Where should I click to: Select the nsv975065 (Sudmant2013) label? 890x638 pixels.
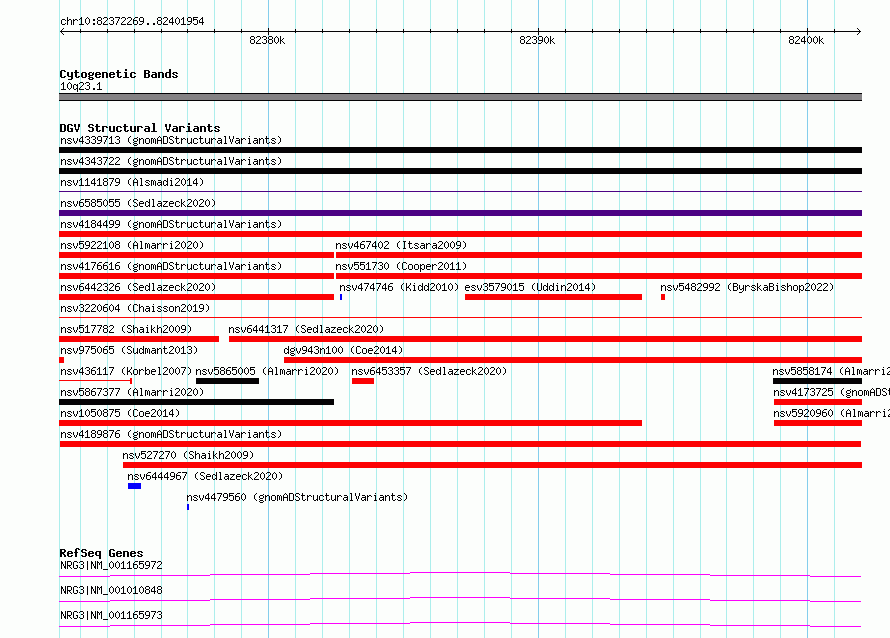(129, 350)
